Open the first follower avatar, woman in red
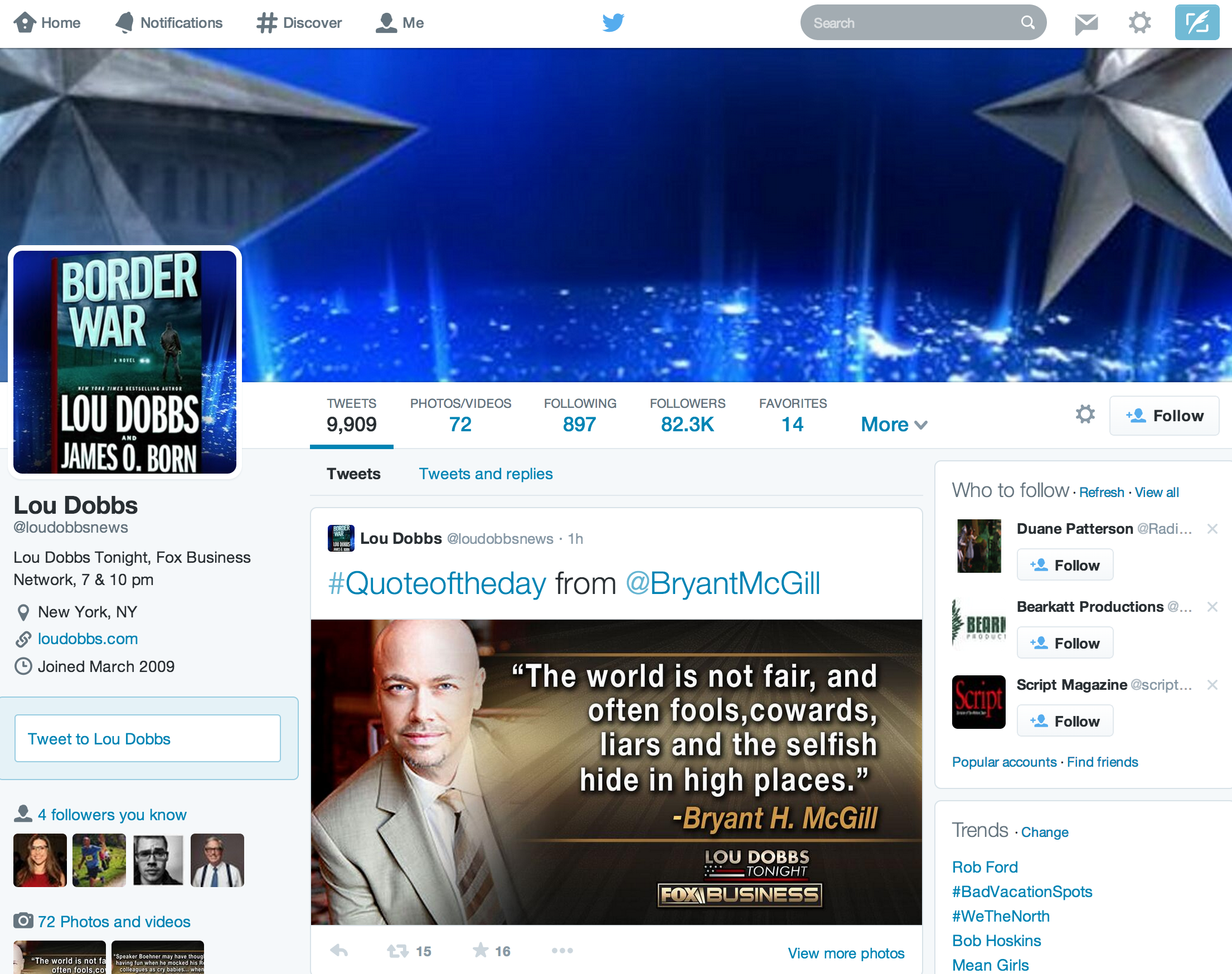Screen dimensions: 1232x974 pos(40,860)
